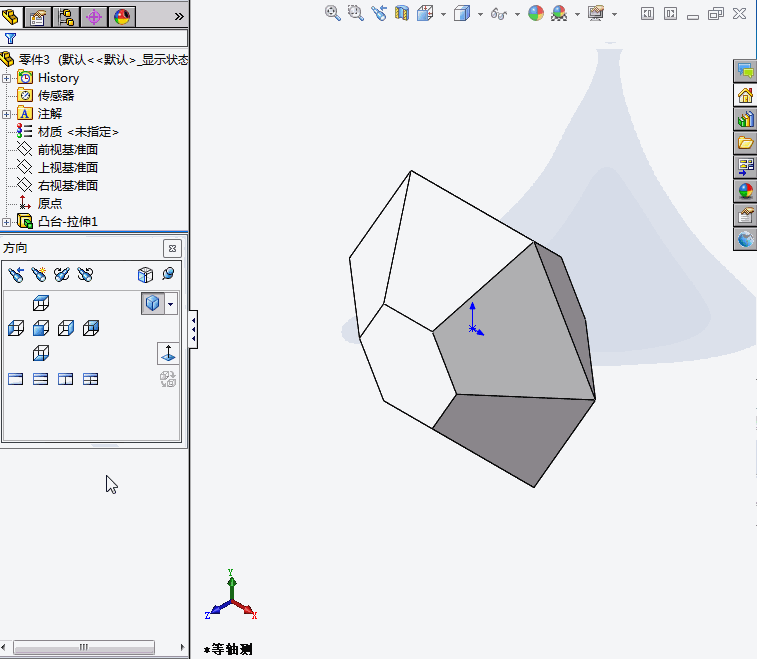Open View Orientation dropdown arrow

point(443,14)
